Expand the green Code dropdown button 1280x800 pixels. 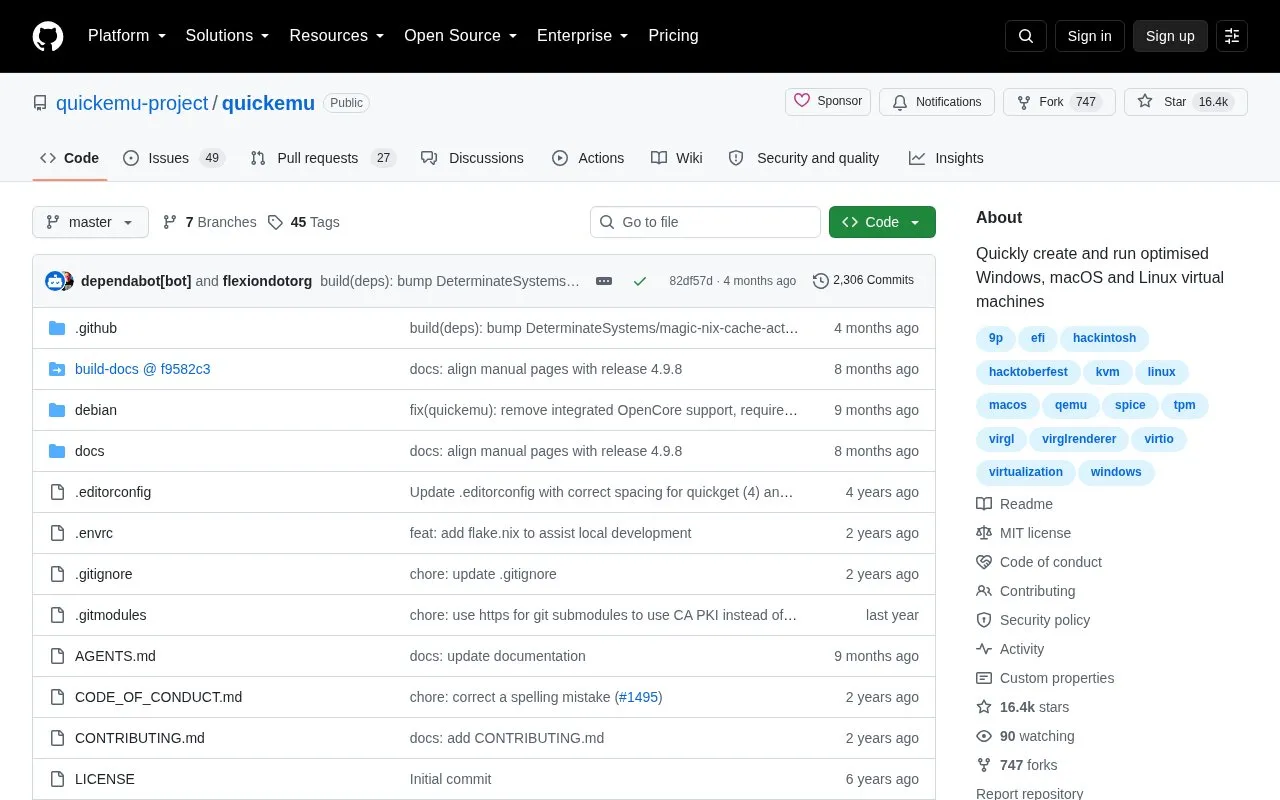click(882, 222)
